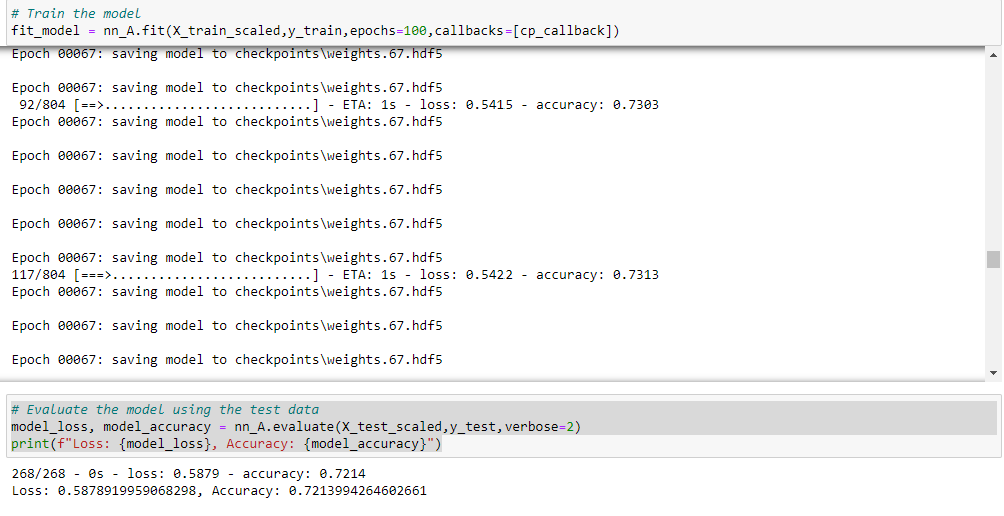The width and height of the screenshot is (1004, 516).
Task: Click 'loss: 0.5415' in training output
Action: (x=466, y=104)
